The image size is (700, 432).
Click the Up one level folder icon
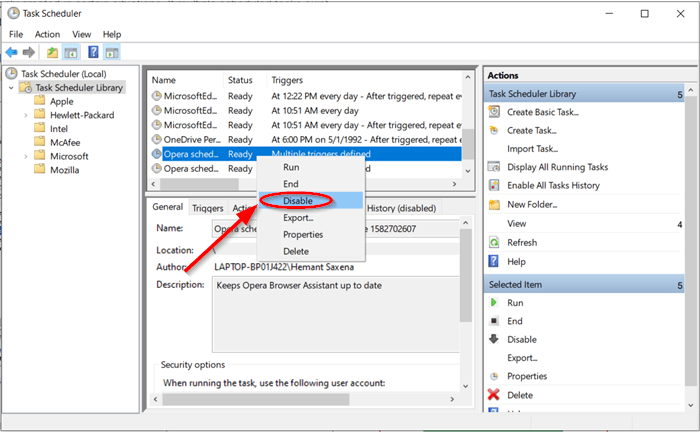52,53
